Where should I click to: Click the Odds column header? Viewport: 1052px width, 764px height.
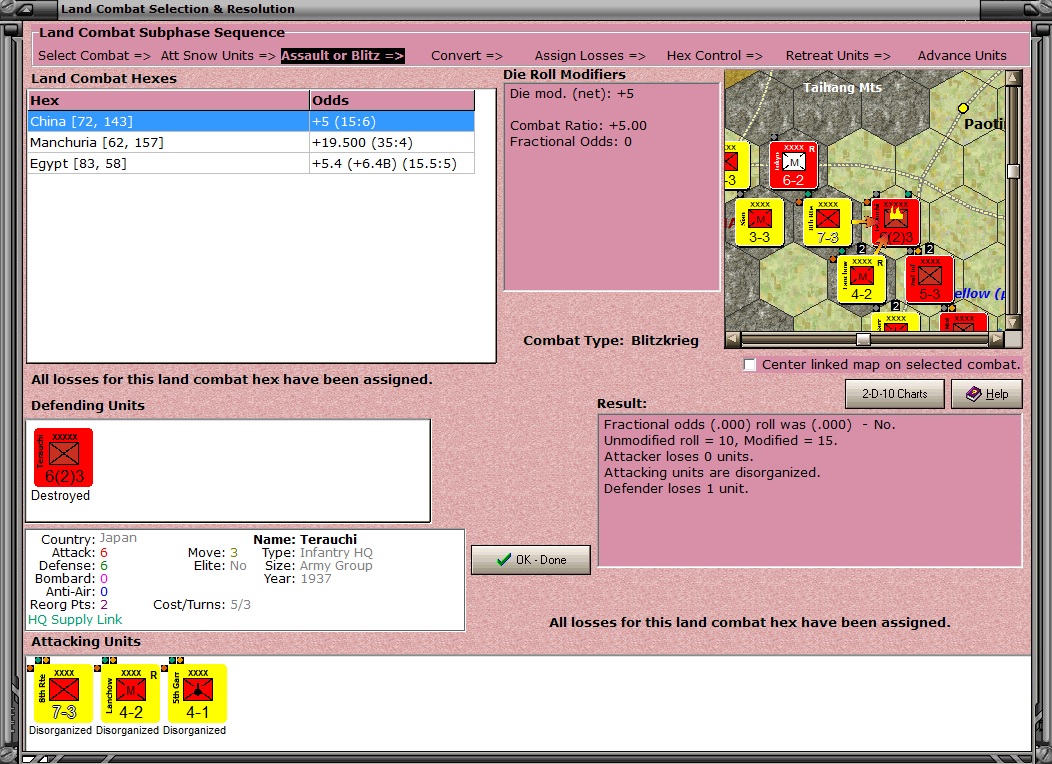point(392,101)
